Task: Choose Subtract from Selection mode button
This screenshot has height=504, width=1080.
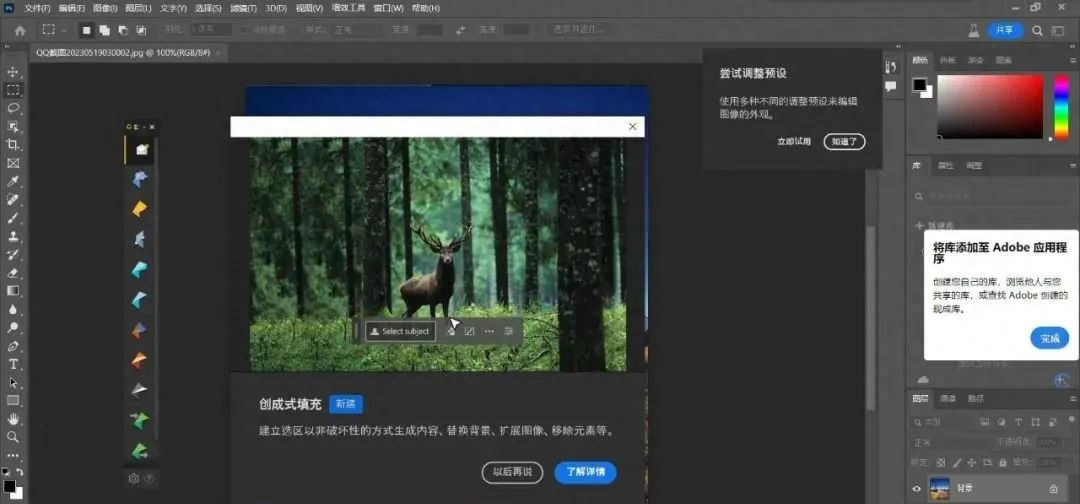Action: coord(123,30)
